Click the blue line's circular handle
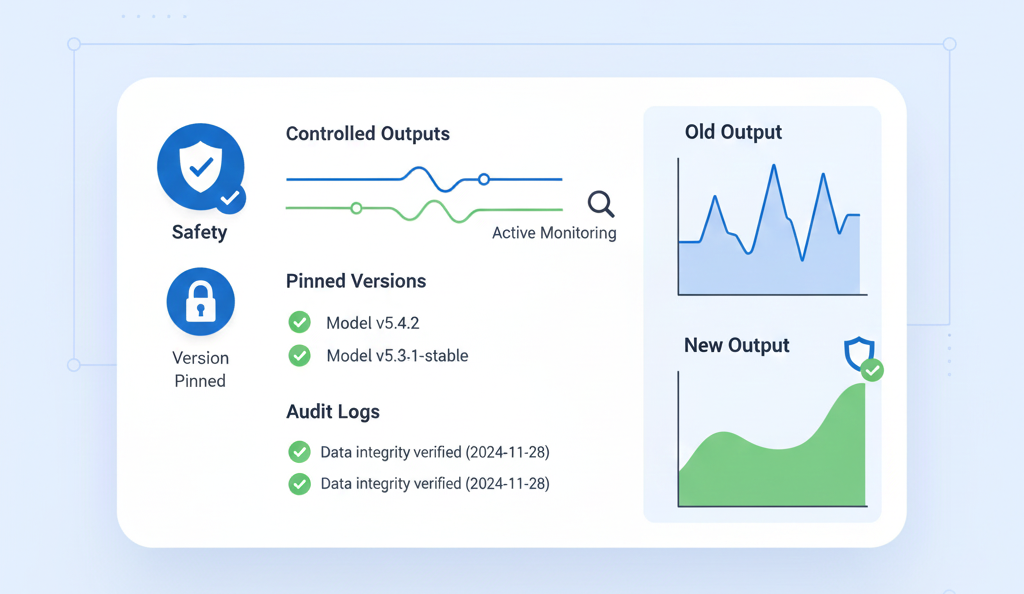This screenshot has height=594, width=1024. click(x=484, y=179)
